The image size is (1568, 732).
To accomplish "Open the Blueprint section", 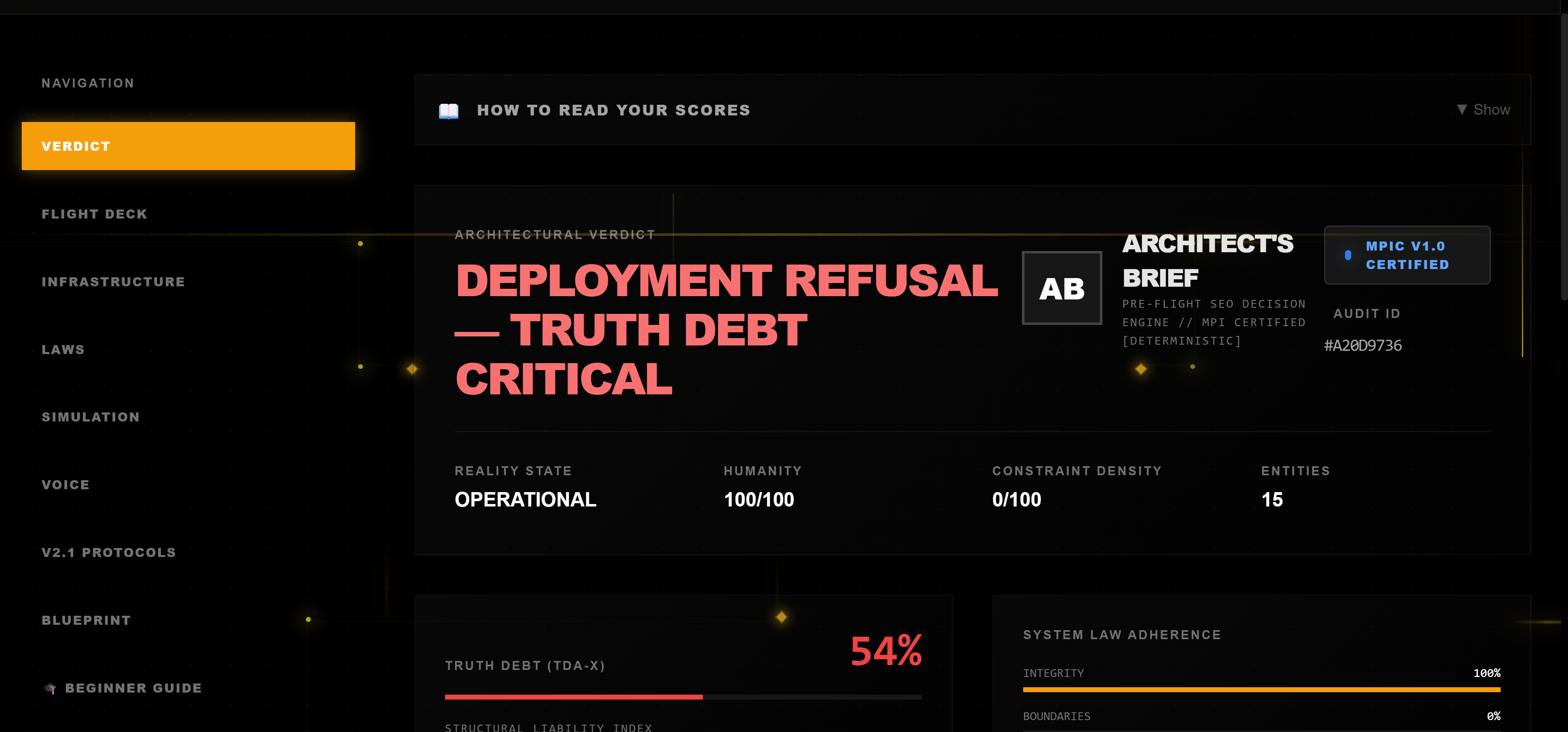I will pos(86,619).
